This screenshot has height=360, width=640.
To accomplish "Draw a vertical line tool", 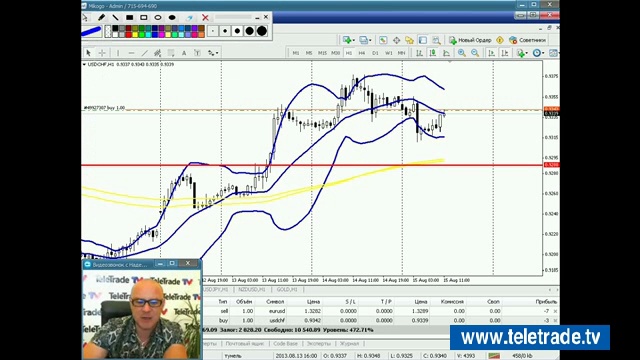I will pos(118,53).
